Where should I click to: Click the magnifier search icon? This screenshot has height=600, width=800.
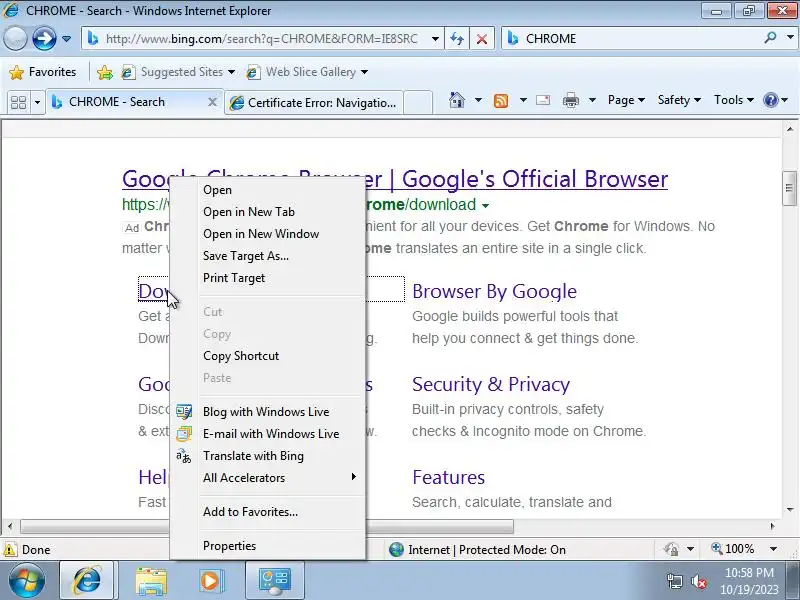[x=770, y=38]
